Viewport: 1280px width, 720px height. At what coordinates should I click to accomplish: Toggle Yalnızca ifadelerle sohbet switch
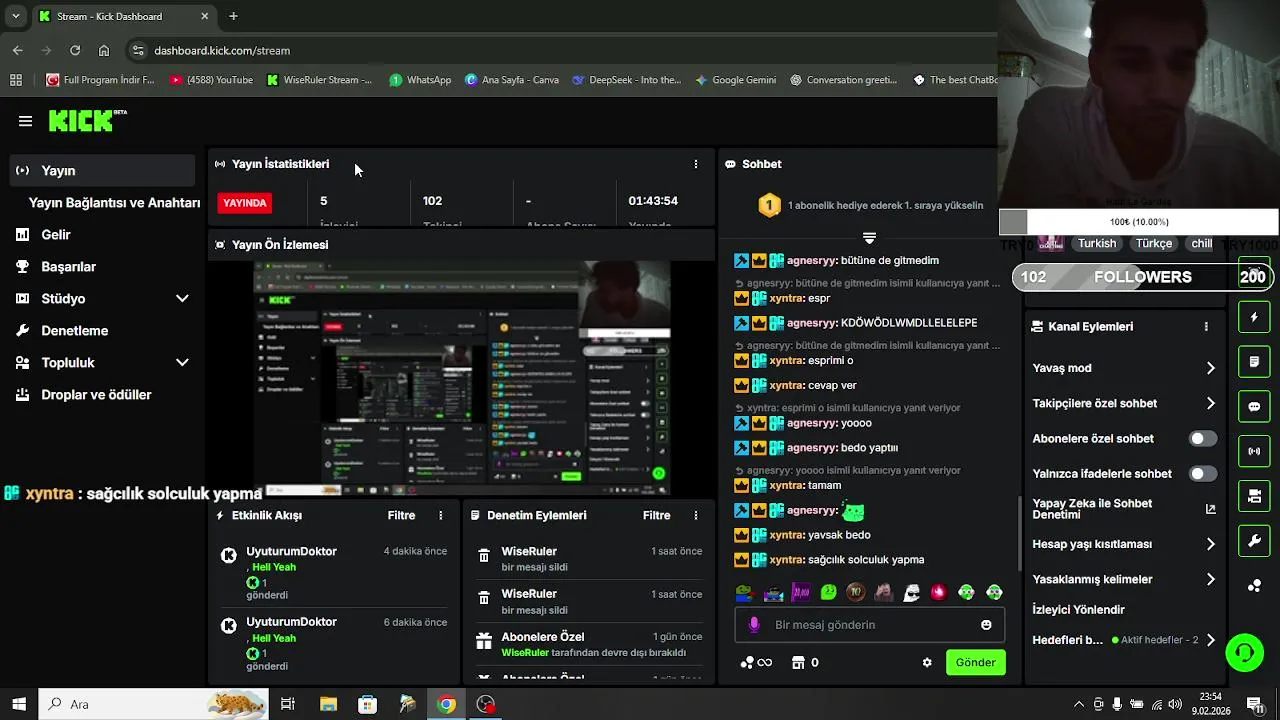(x=1202, y=473)
